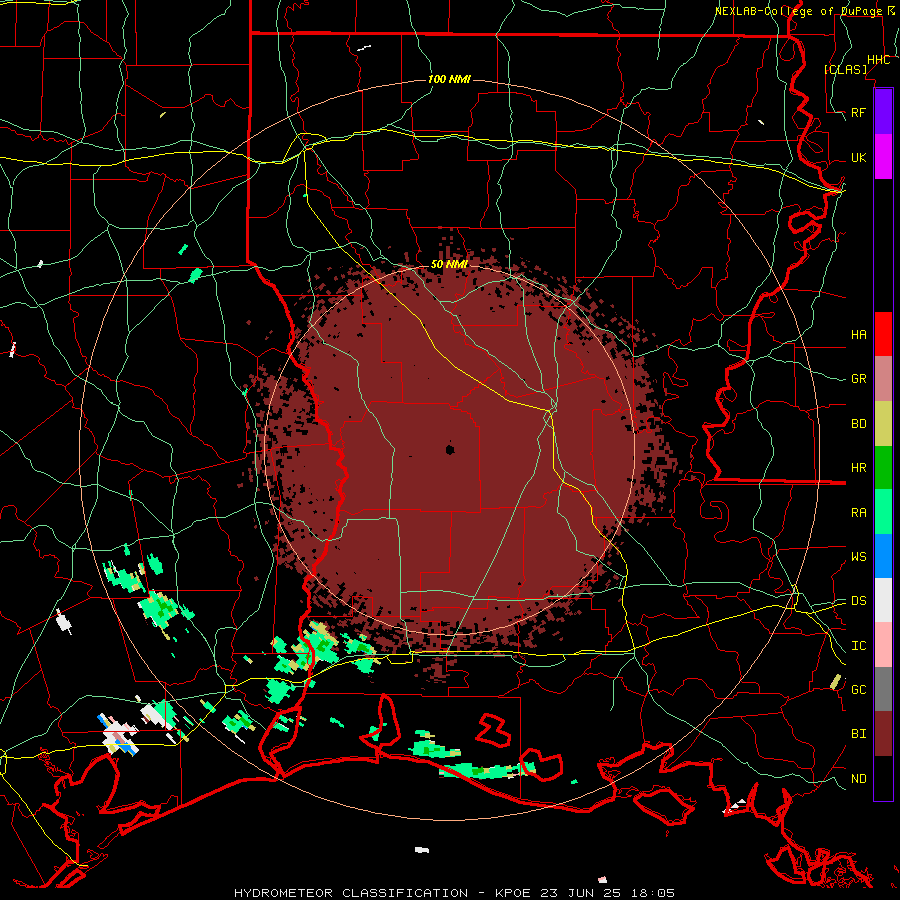Click the 'NEXLAB-College of DuPage' credit text
Screen dimensions: 900x900
point(798,11)
